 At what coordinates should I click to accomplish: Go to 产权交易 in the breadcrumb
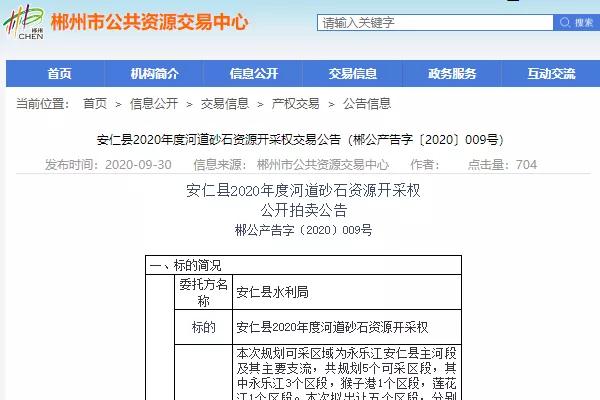pos(295,103)
